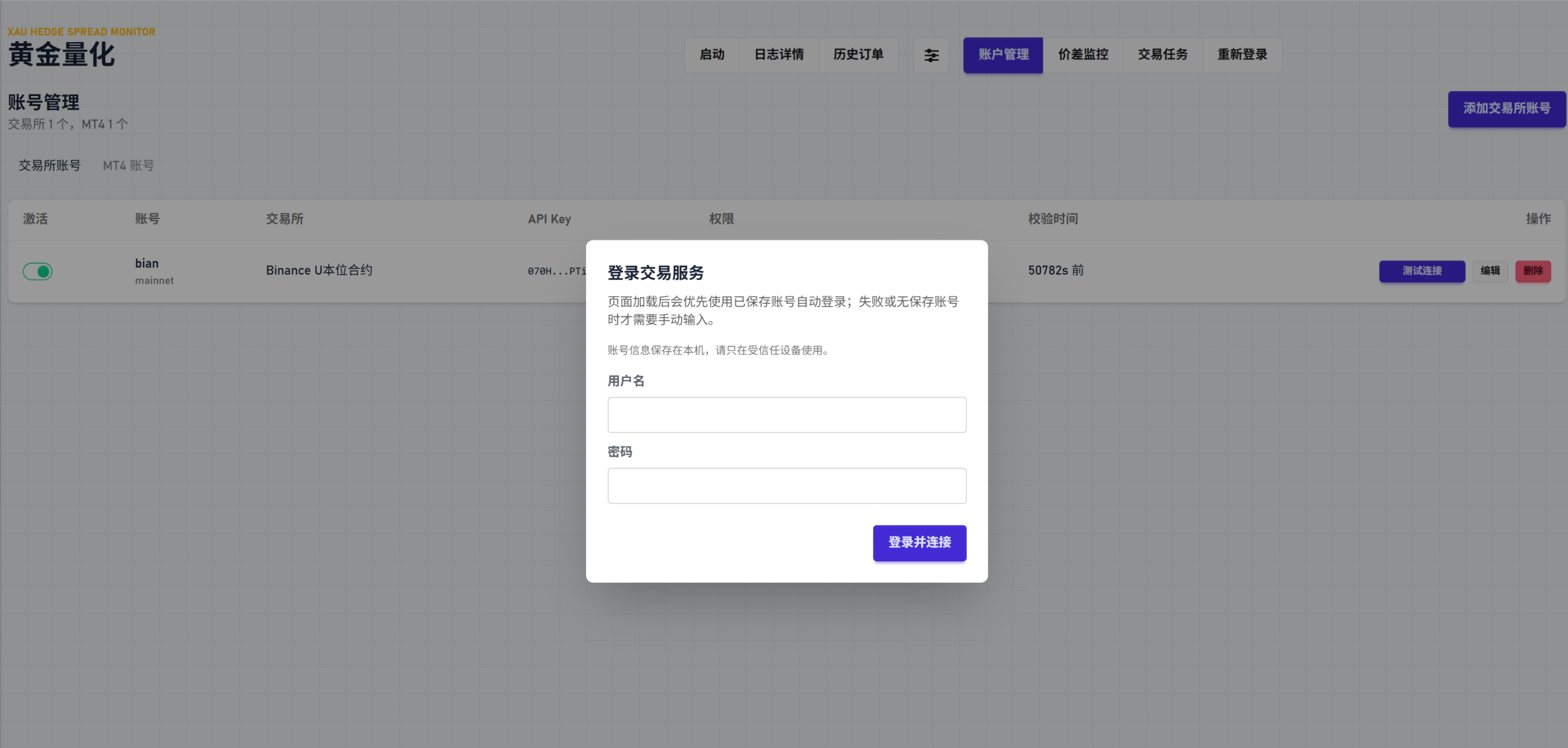Click the mainnet label under bian
This screenshot has height=748, width=1568.
[x=154, y=281]
